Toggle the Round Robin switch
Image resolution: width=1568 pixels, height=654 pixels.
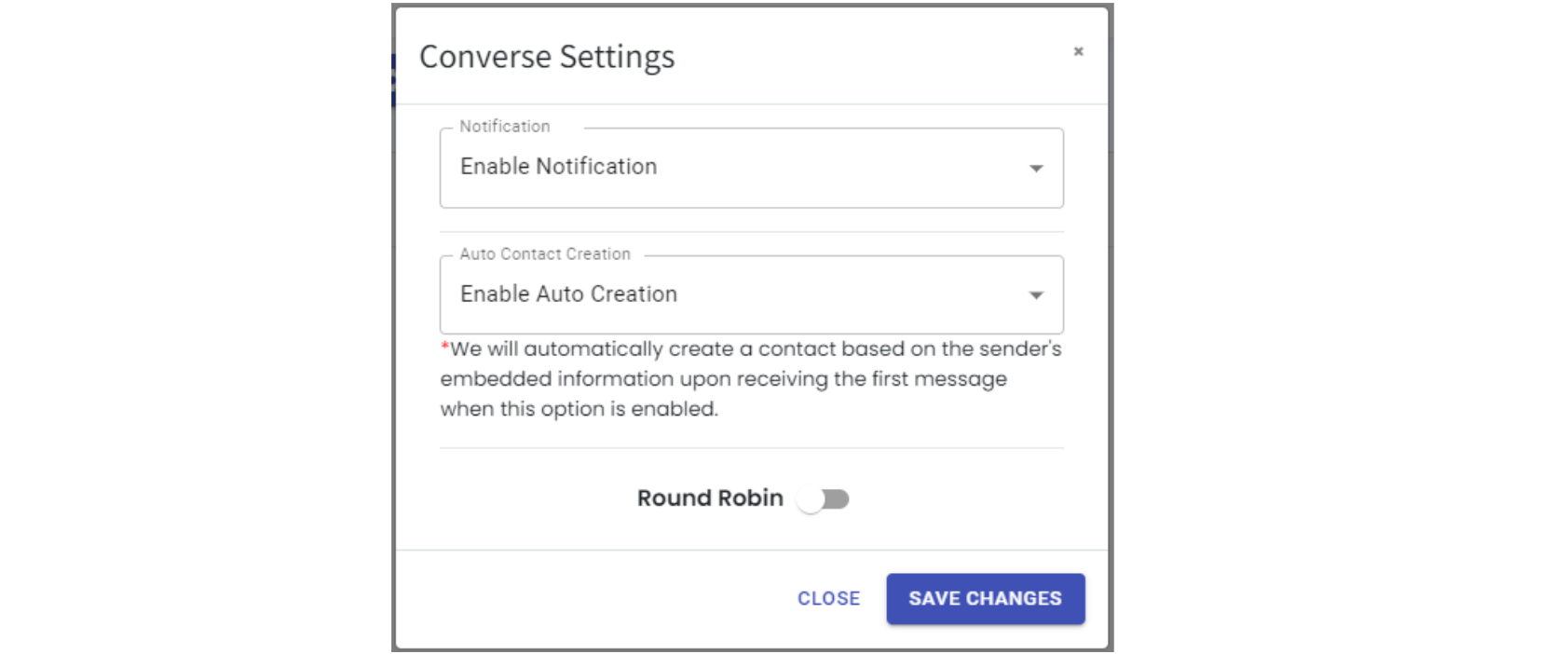823,499
